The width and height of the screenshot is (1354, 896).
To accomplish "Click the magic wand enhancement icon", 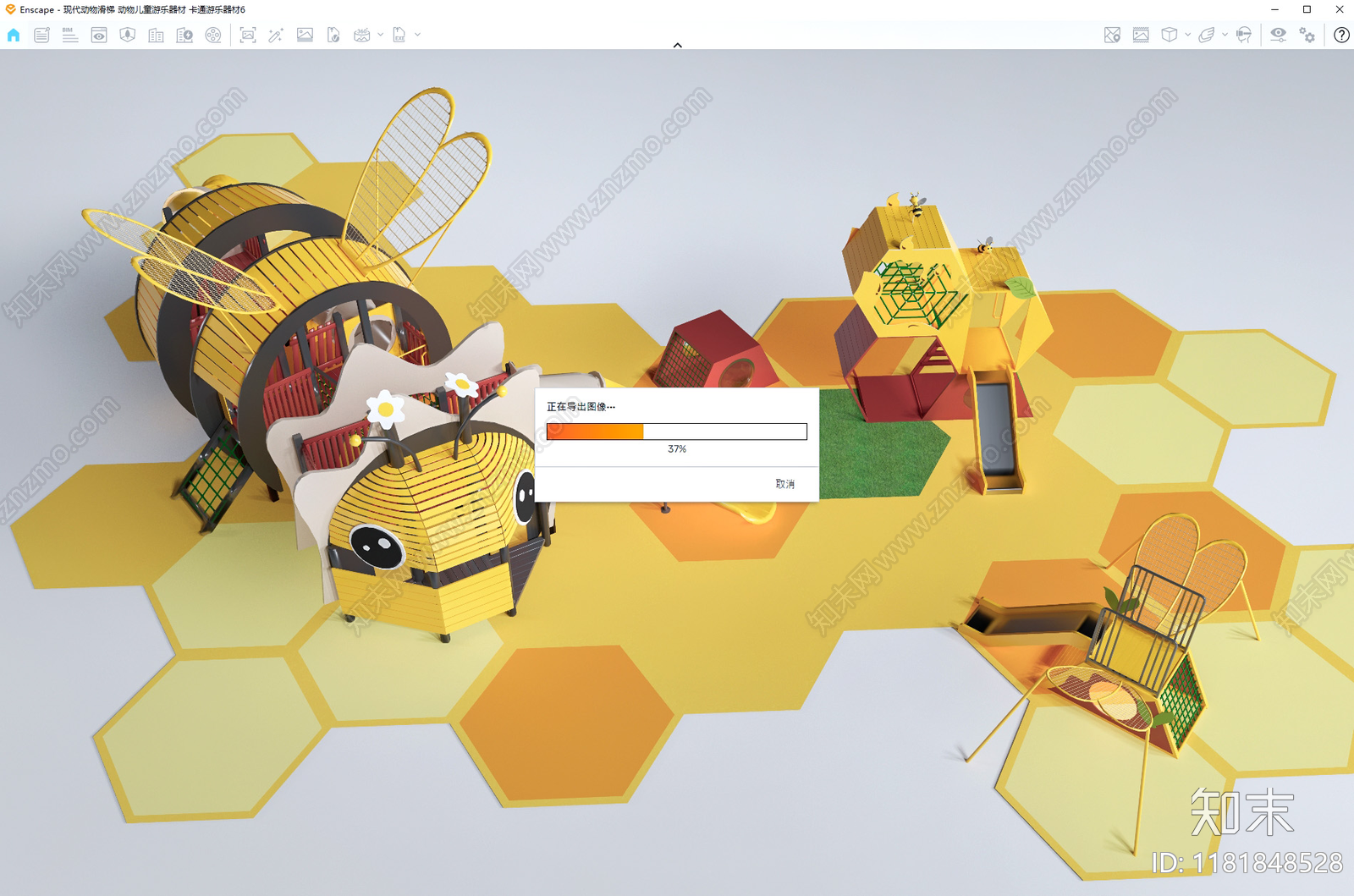I will click(x=276, y=35).
